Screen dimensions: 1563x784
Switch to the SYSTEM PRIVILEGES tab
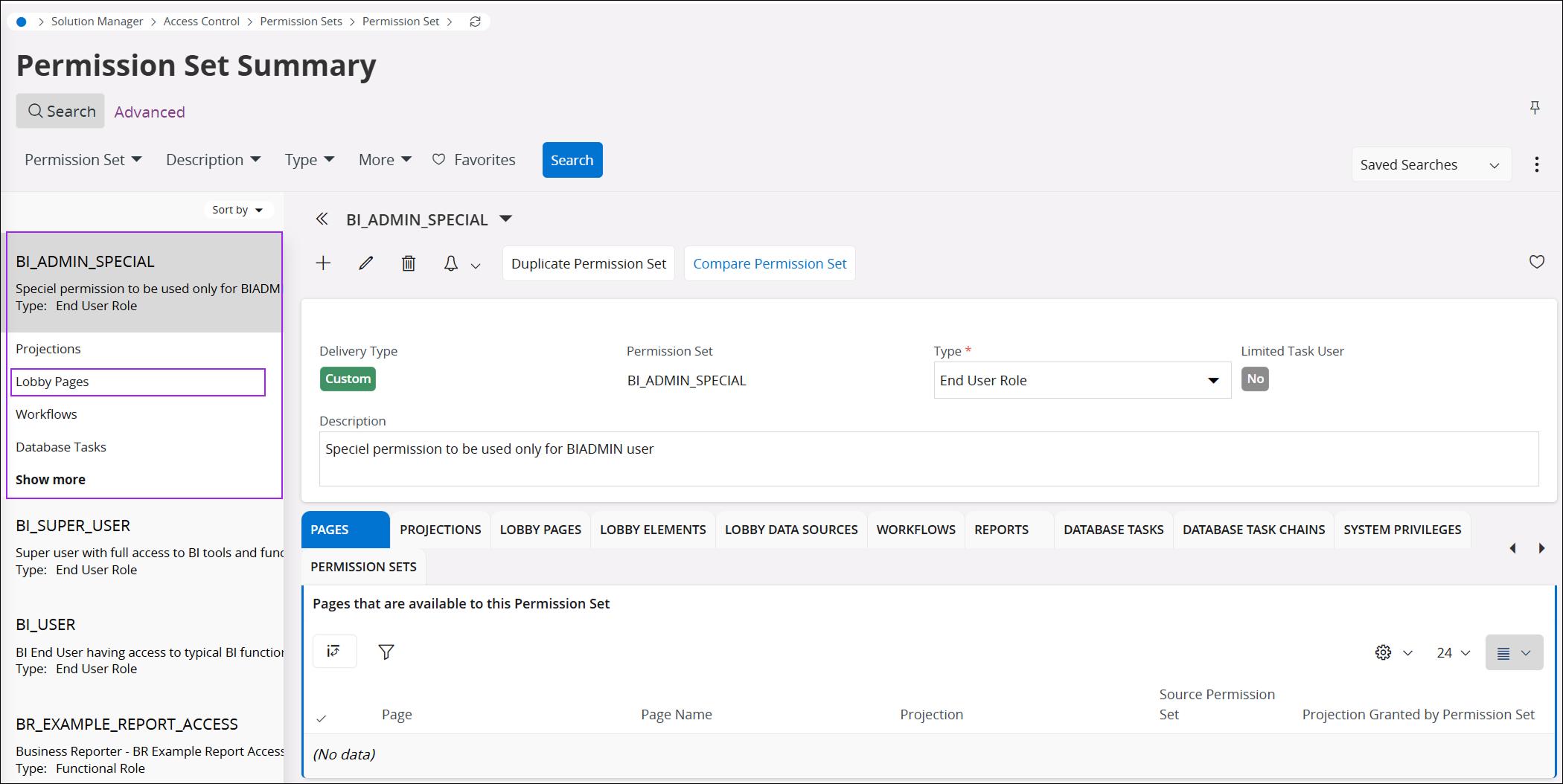pyautogui.click(x=1402, y=530)
